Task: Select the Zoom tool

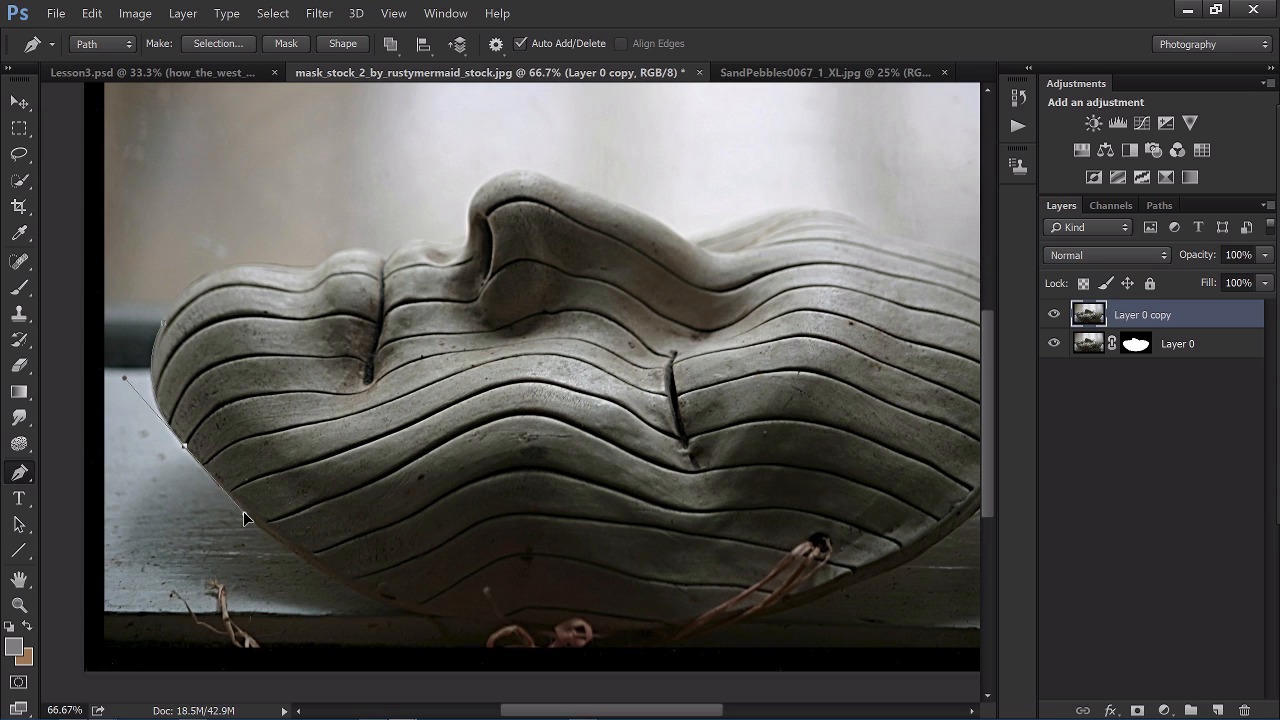Action: coord(19,605)
